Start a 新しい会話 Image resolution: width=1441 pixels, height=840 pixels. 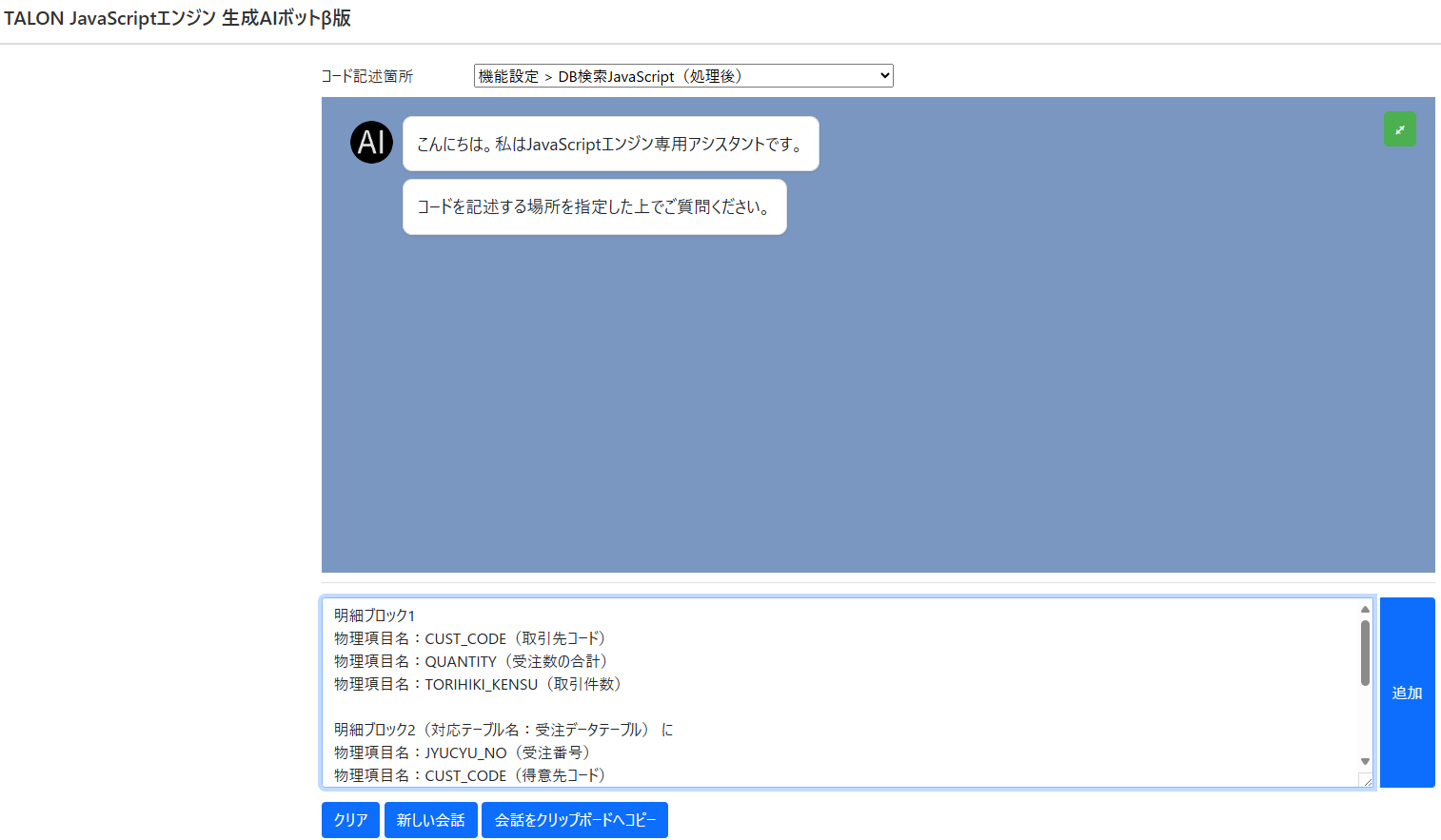(431, 820)
